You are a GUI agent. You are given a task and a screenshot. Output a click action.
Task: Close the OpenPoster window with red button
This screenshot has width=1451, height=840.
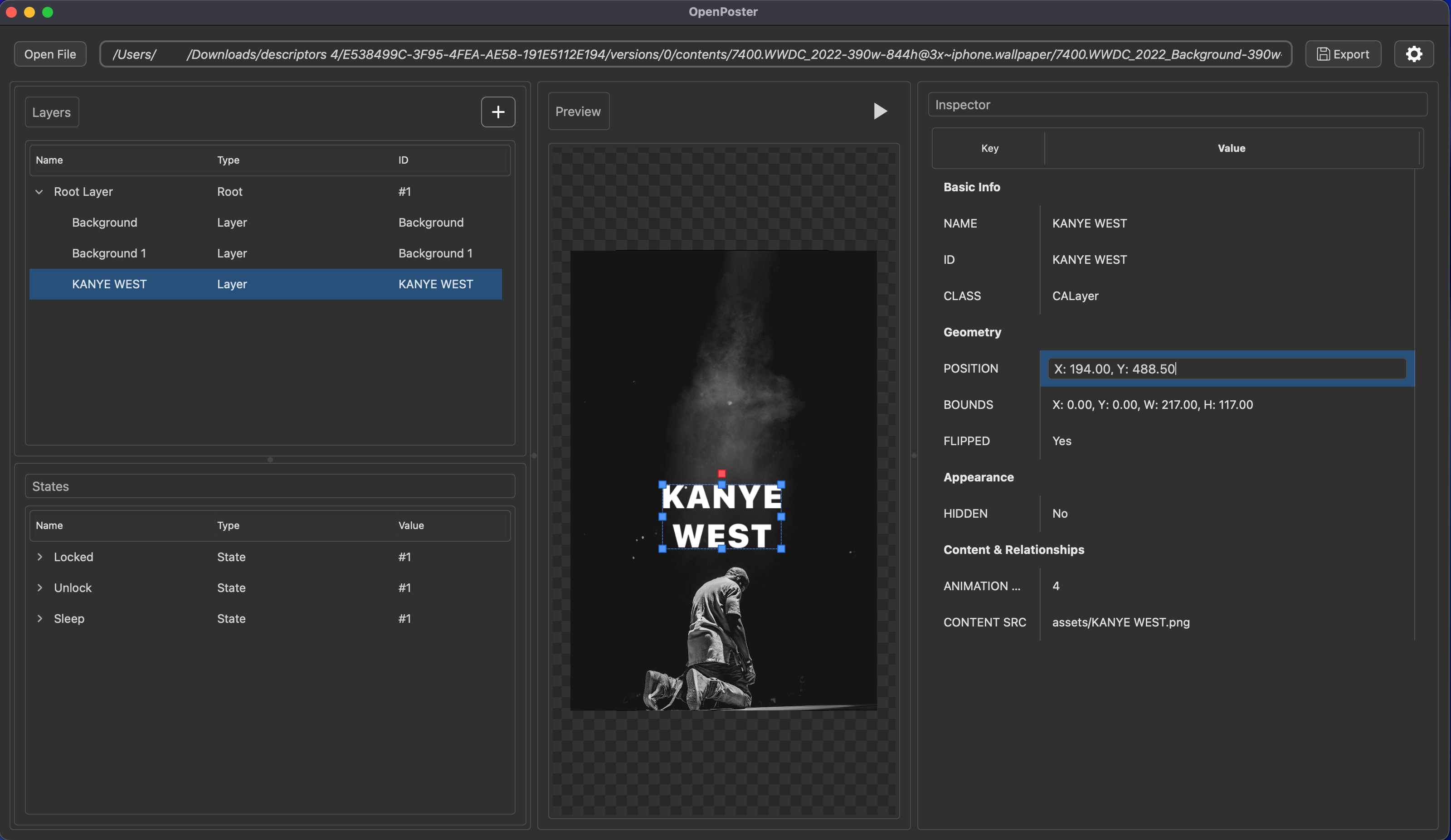pyautogui.click(x=11, y=12)
